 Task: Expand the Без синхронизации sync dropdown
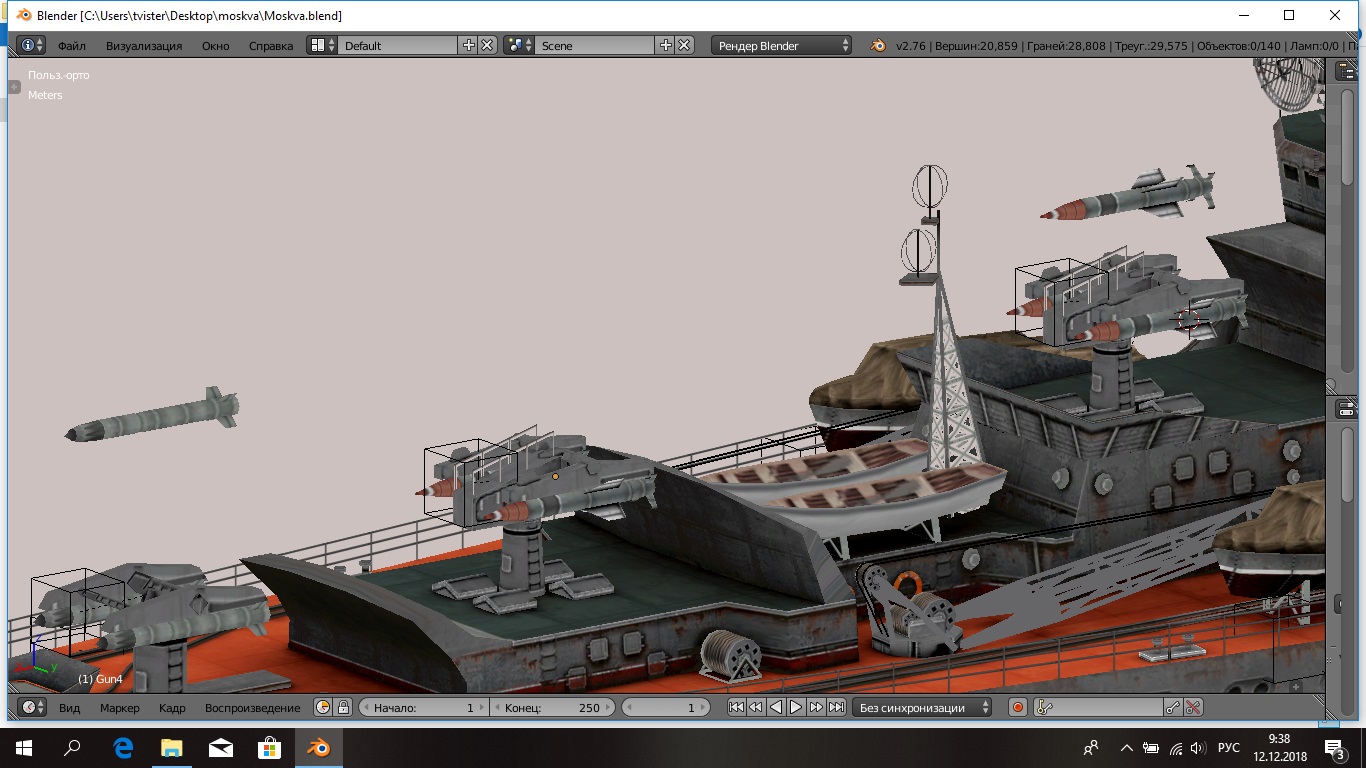922,707
